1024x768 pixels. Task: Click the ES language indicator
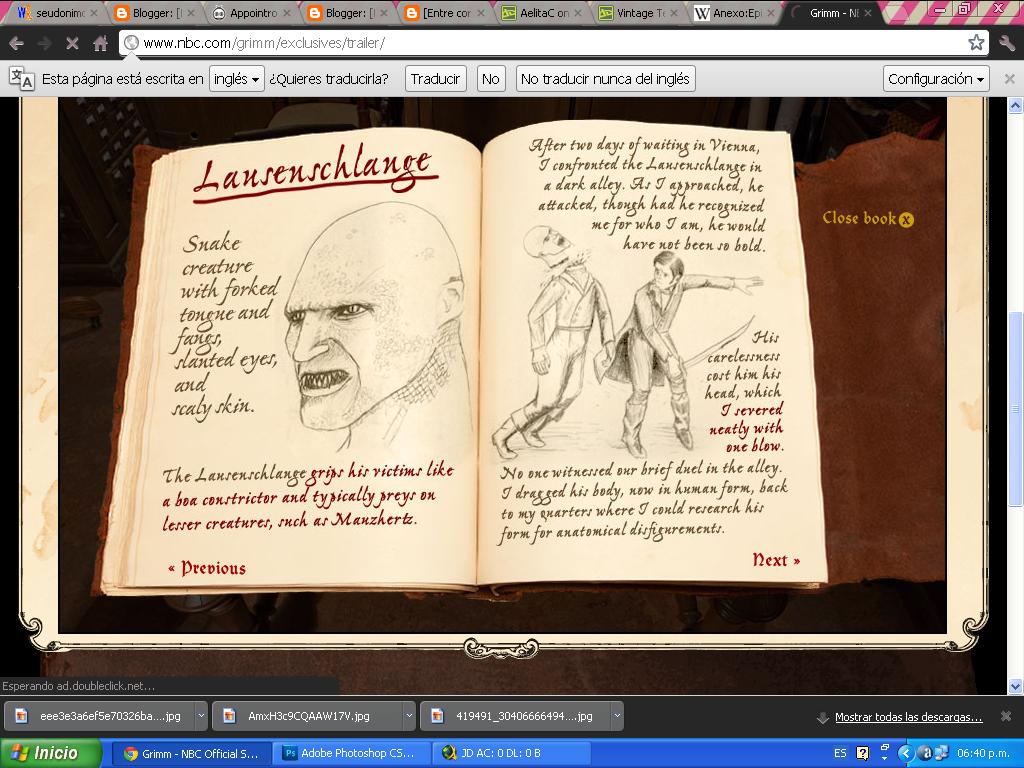840,754
